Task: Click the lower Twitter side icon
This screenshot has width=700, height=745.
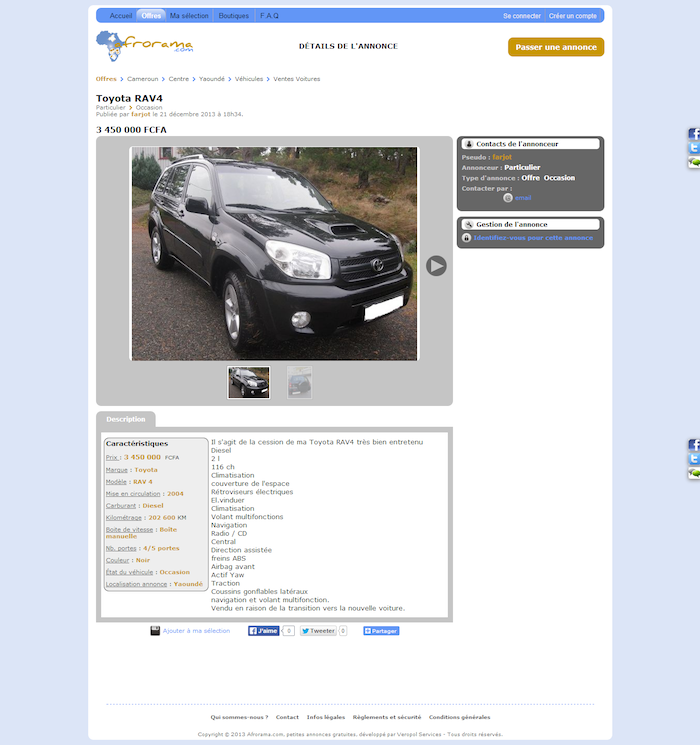Action: [694, 459]
